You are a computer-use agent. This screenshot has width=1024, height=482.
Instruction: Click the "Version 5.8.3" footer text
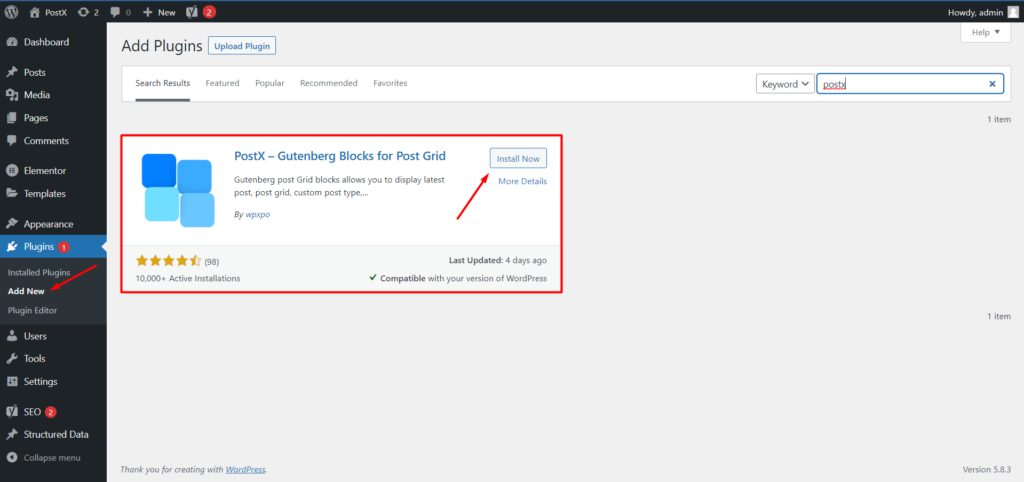click(x=987, y=470)
